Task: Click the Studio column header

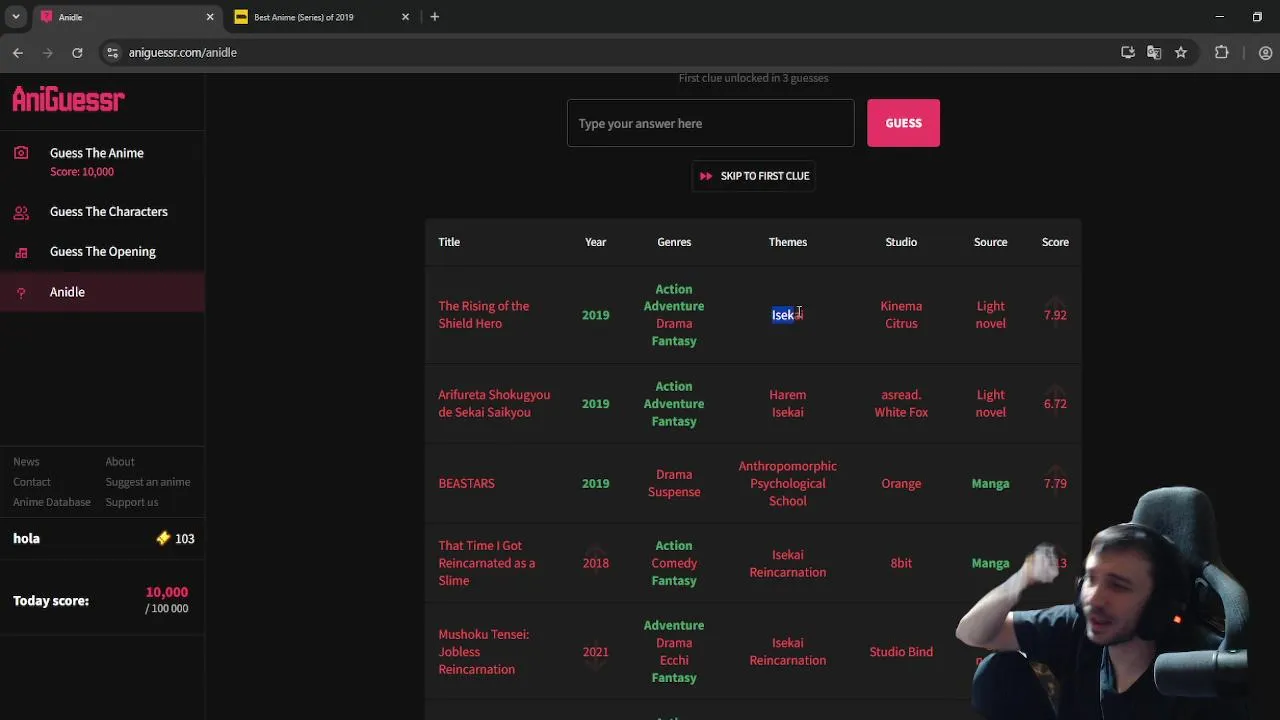Action: (x=901, y=242)
